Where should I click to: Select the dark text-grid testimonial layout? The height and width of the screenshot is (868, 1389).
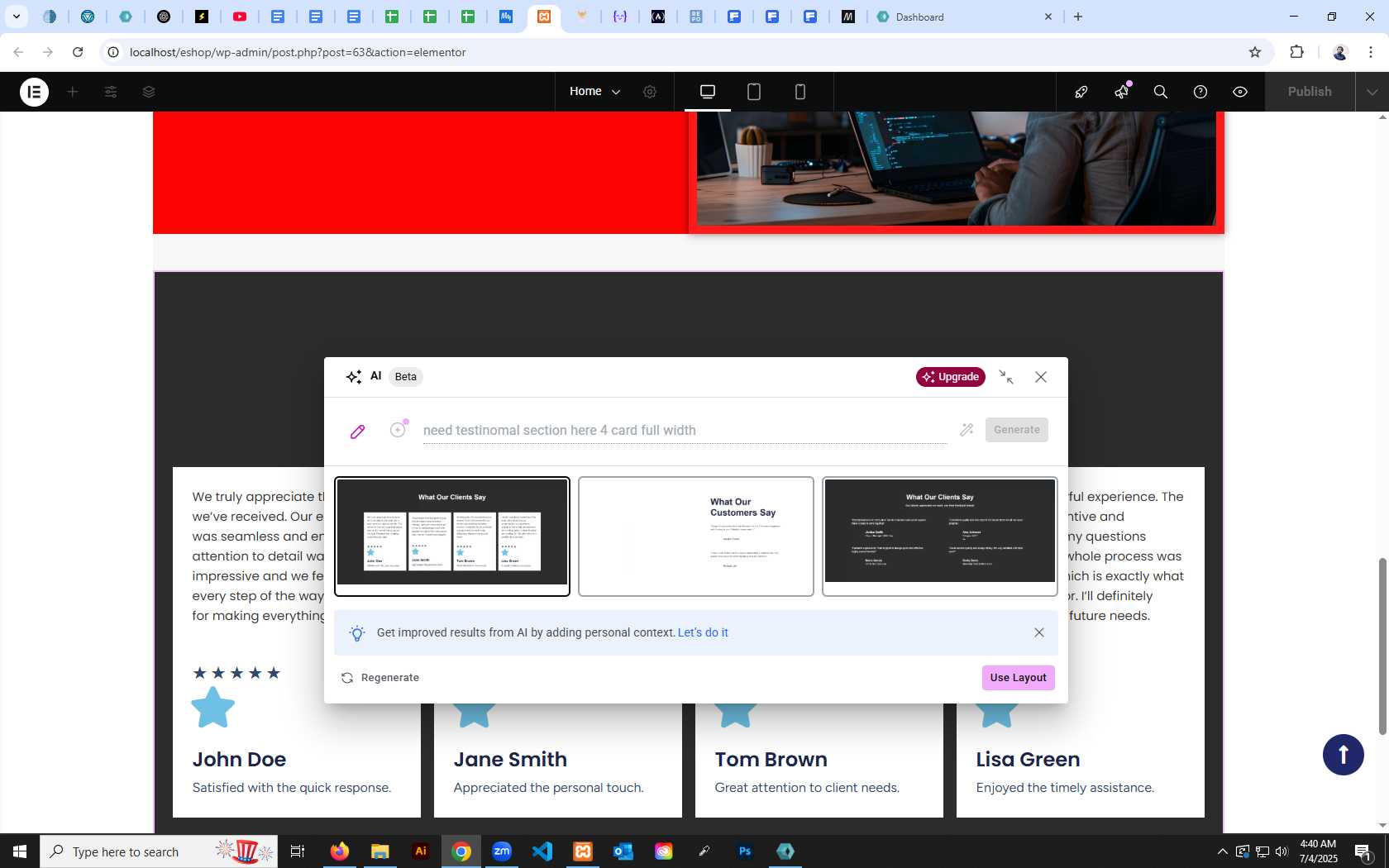(x=940, y=537)
